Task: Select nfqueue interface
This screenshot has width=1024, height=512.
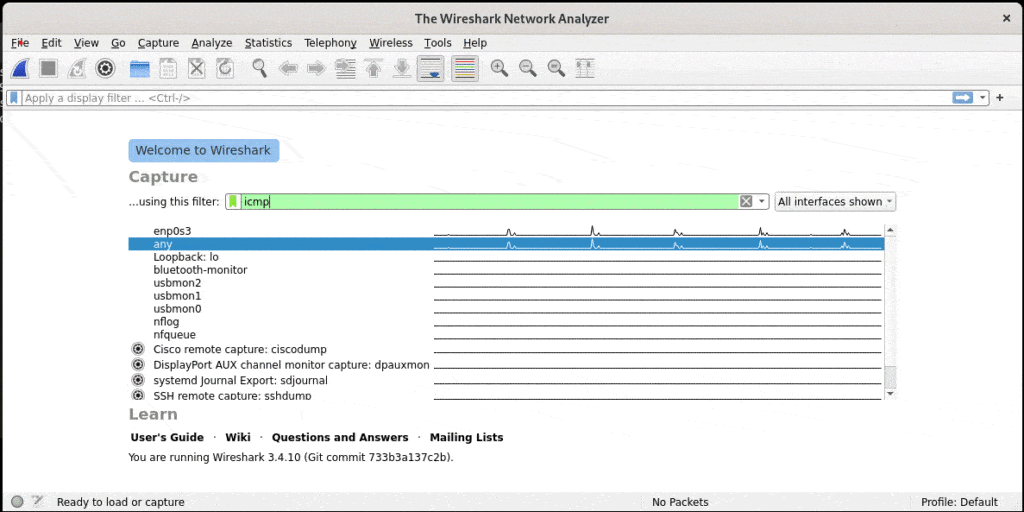Action: tap(505, 335)
